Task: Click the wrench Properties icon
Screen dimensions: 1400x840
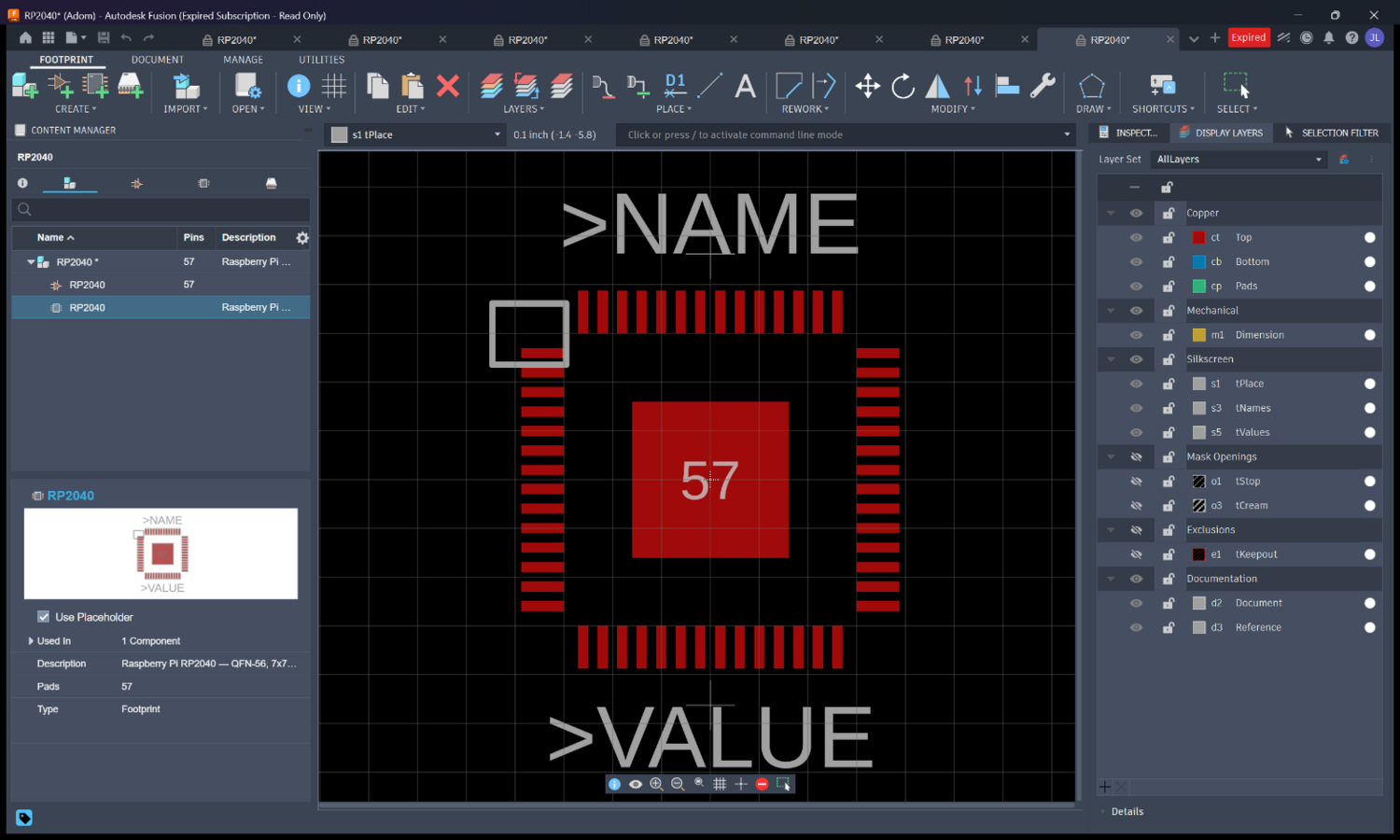Action: coord(1043,86)
